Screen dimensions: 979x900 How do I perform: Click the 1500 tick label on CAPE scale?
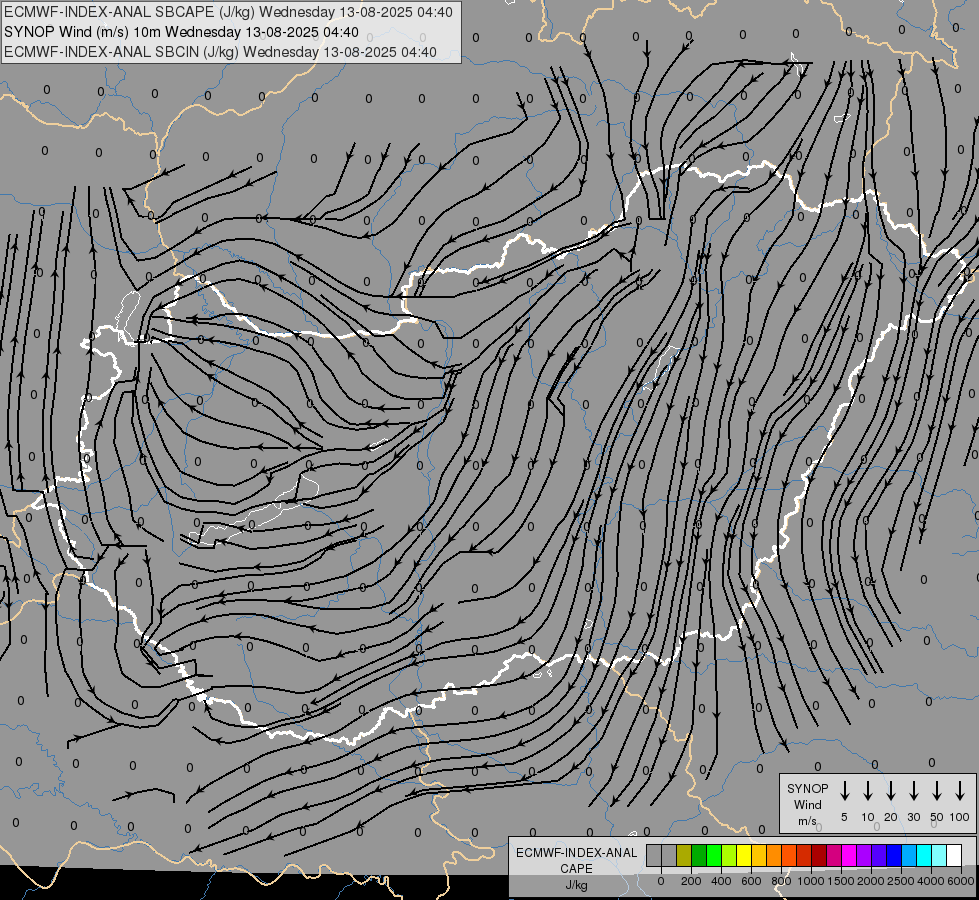pos(841,881)
